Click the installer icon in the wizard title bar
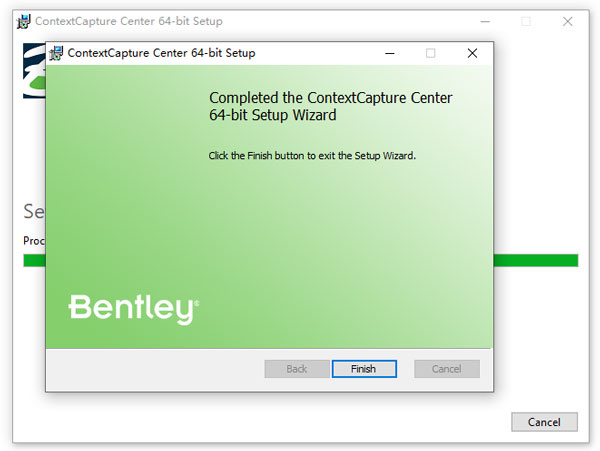This screenshot has height=451, width=600. click(x=56, y=53)
